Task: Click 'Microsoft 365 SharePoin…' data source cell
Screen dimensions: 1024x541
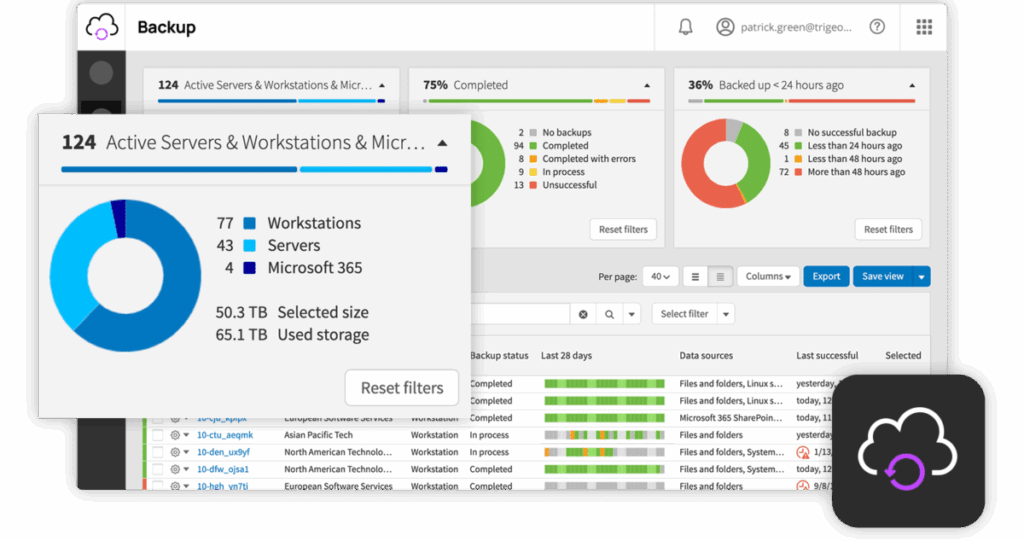Action: click(x=731, y=418)
